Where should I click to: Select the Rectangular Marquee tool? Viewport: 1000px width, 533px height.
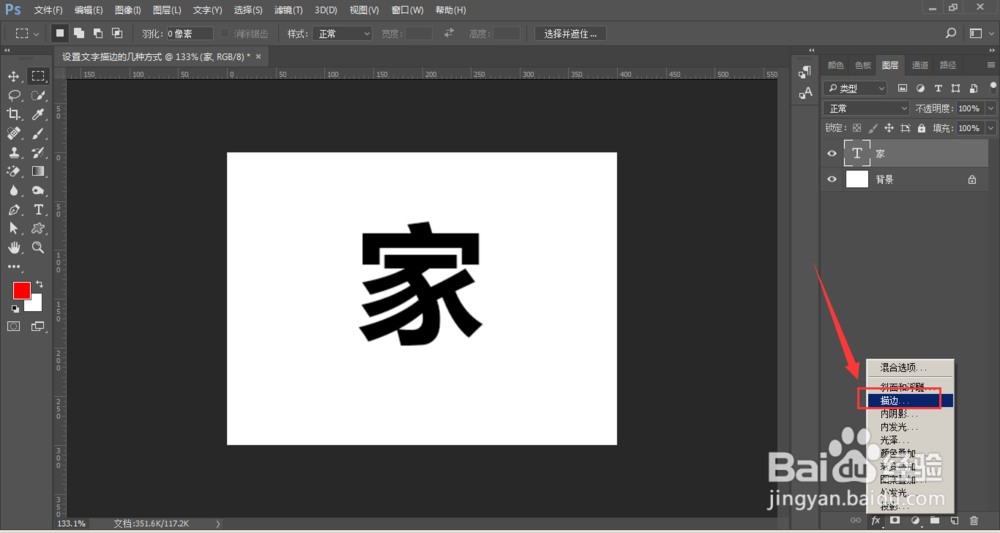(38, 77)
